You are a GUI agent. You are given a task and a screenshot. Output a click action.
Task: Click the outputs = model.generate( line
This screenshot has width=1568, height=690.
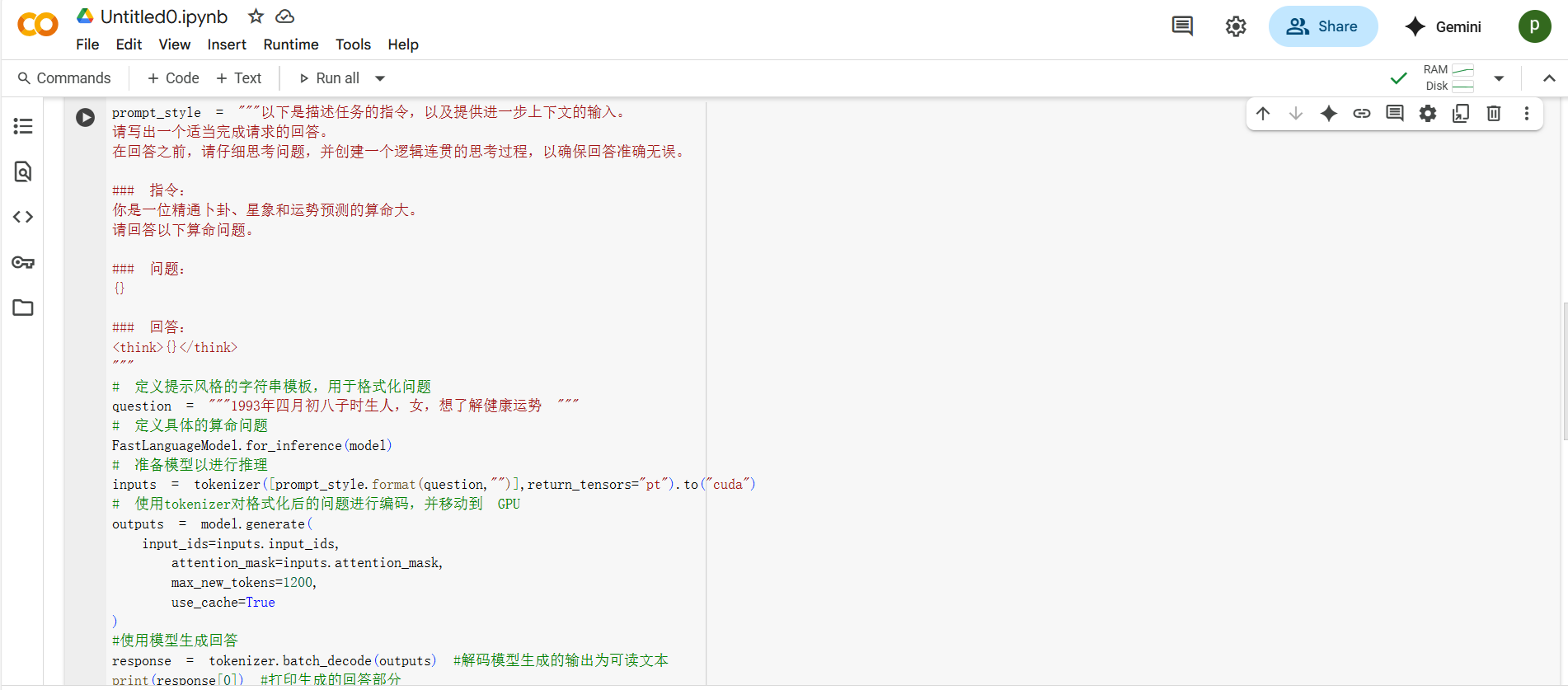(213, 523)
